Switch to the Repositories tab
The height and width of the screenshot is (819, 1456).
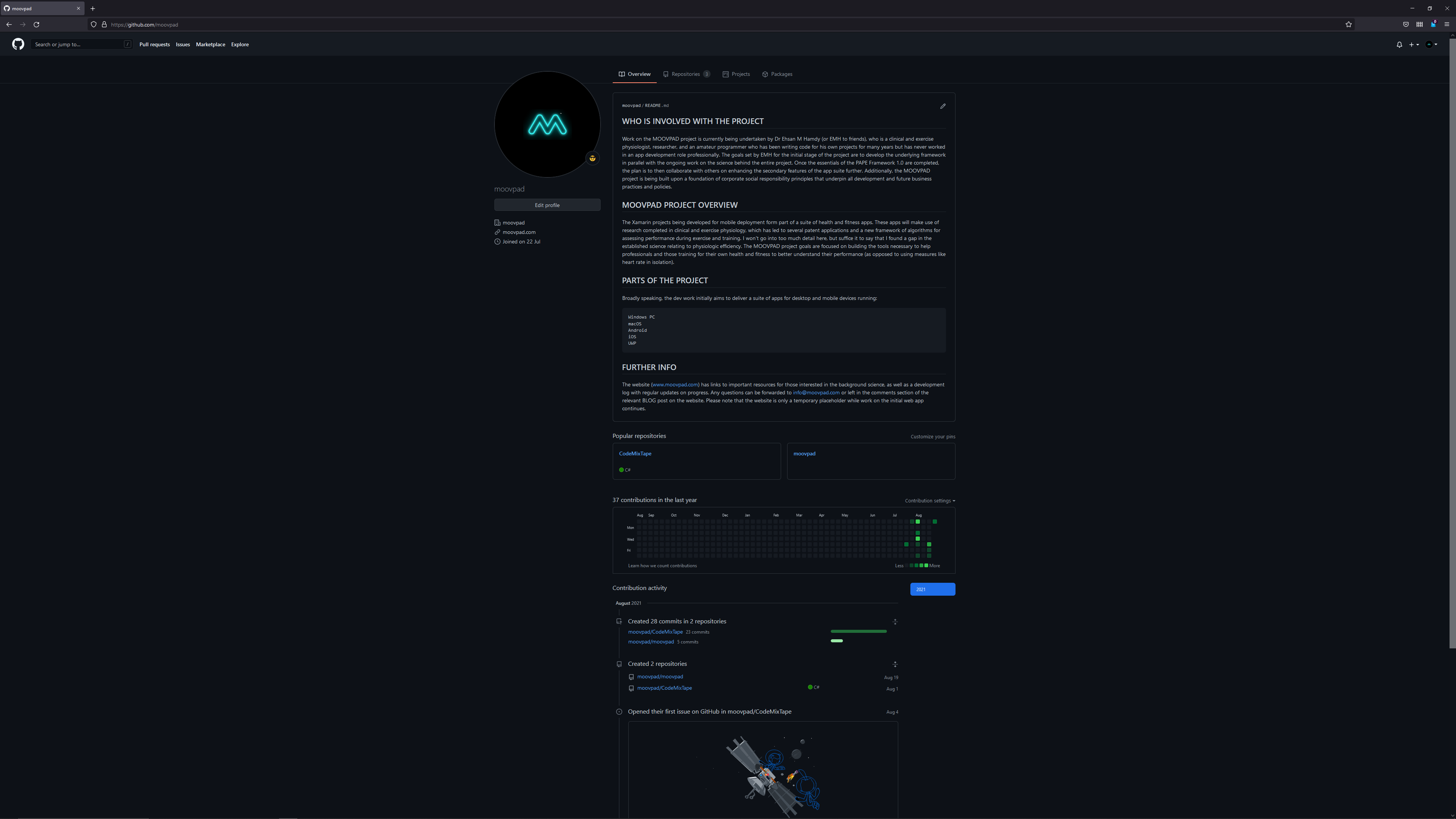(686, 74)
